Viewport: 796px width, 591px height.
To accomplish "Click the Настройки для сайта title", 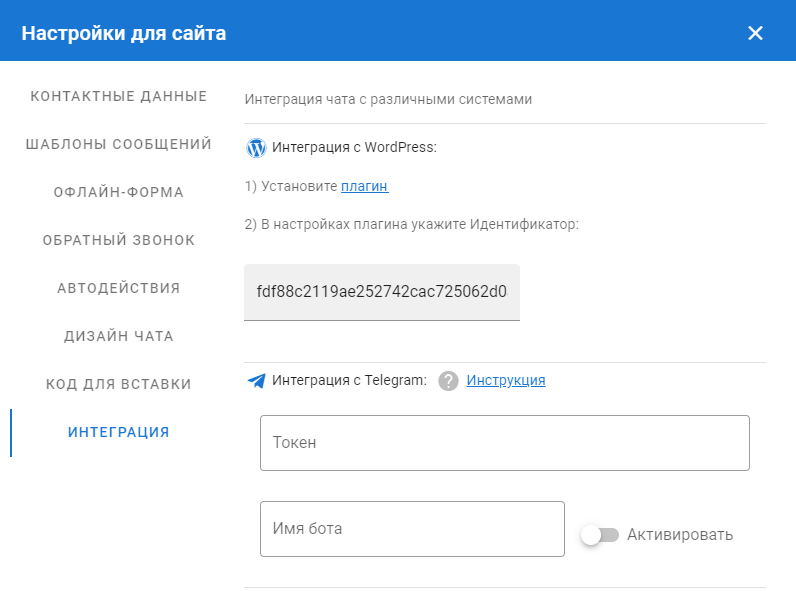I will coord(124,33).
